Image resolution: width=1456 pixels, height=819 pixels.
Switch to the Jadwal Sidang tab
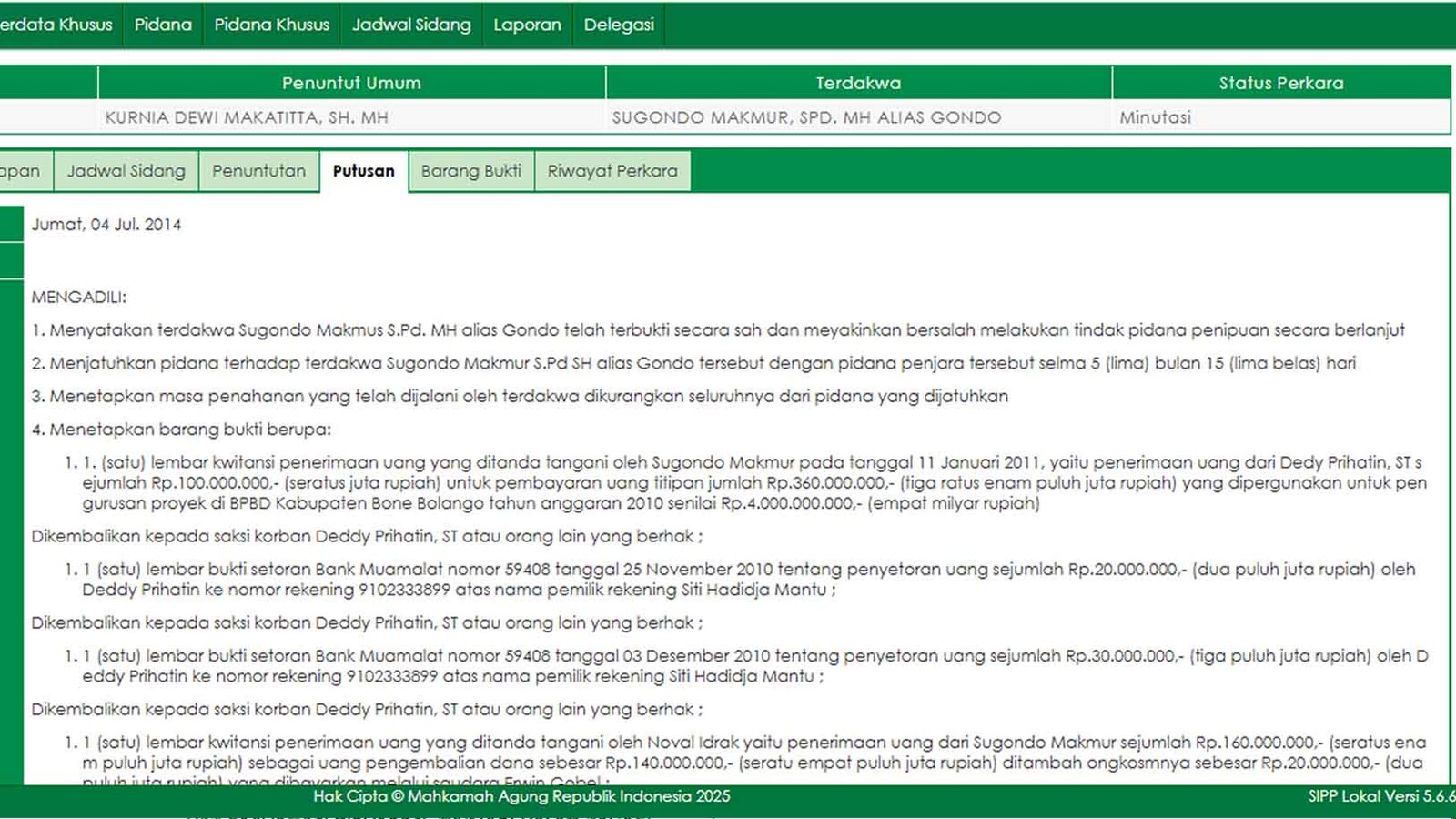click(x=126, y=171)
